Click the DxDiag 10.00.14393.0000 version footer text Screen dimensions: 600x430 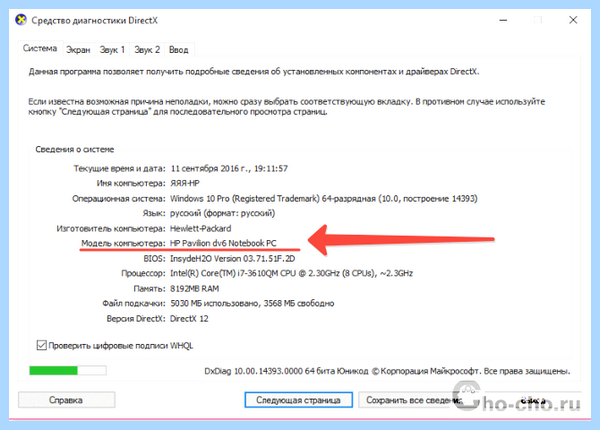[x=387, y=371]
